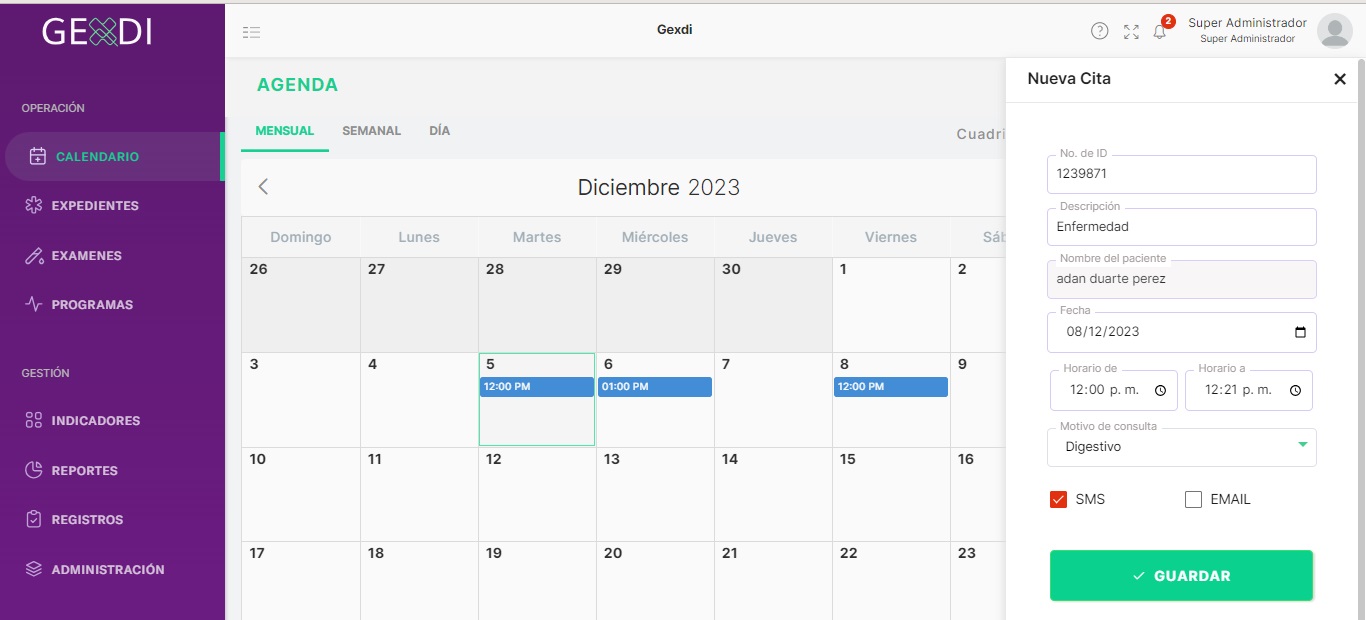Click the AGENDA page heading

tap(297, 85)
